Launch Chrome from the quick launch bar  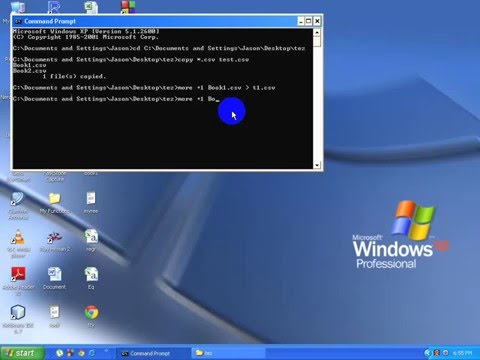(81, 353)
